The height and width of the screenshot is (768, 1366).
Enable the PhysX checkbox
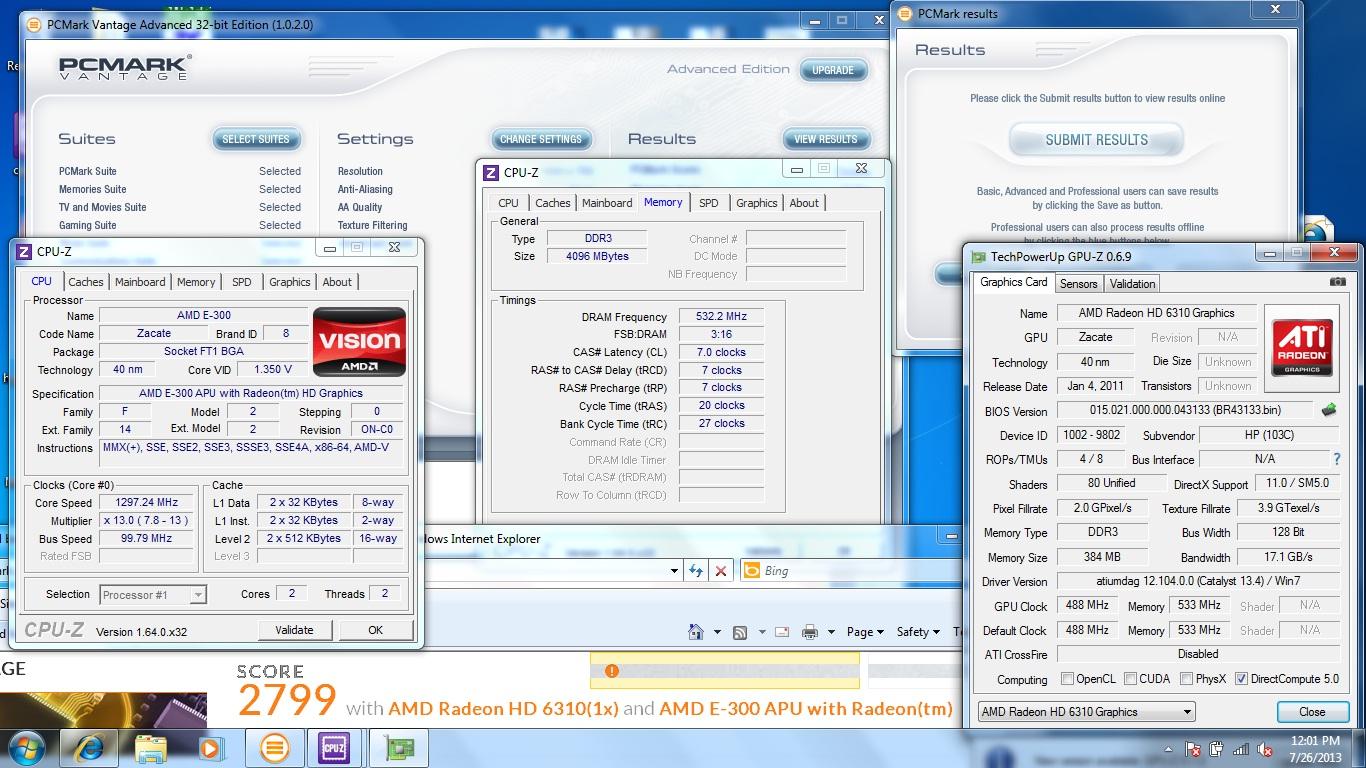(1186, 679)
